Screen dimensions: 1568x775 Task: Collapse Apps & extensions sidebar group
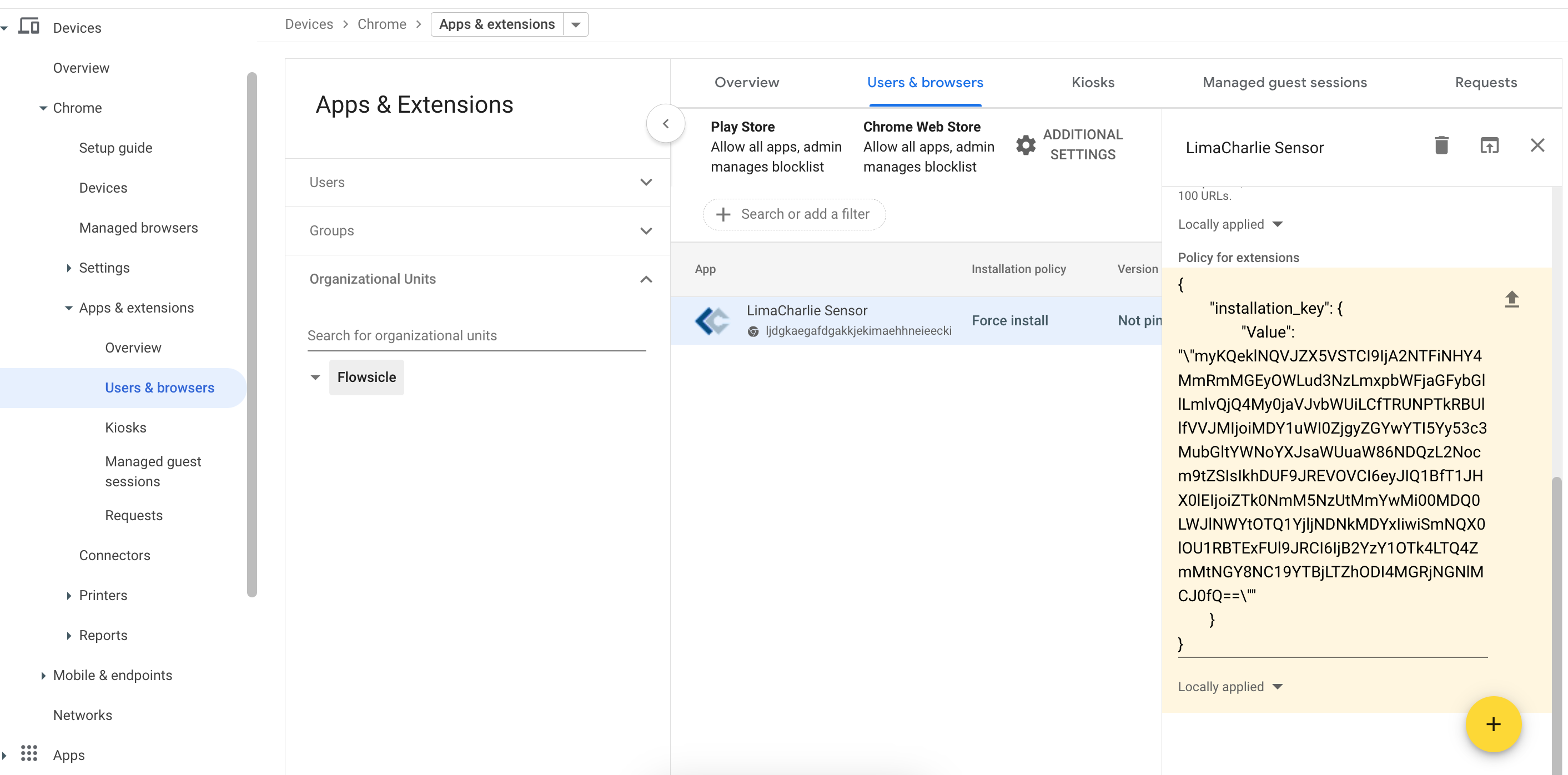[x=69, y=308]
